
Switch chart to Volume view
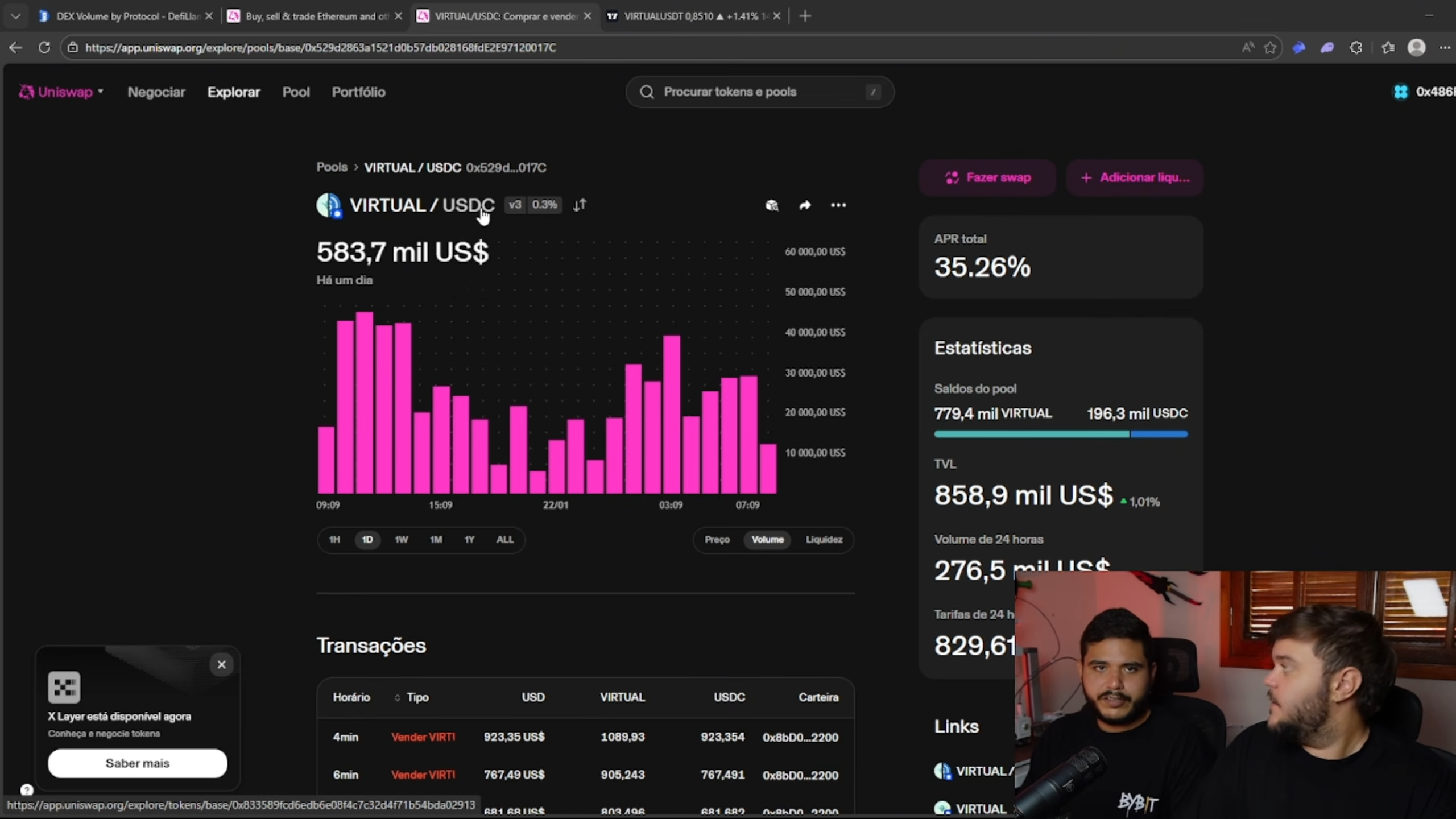coord(768,540)
